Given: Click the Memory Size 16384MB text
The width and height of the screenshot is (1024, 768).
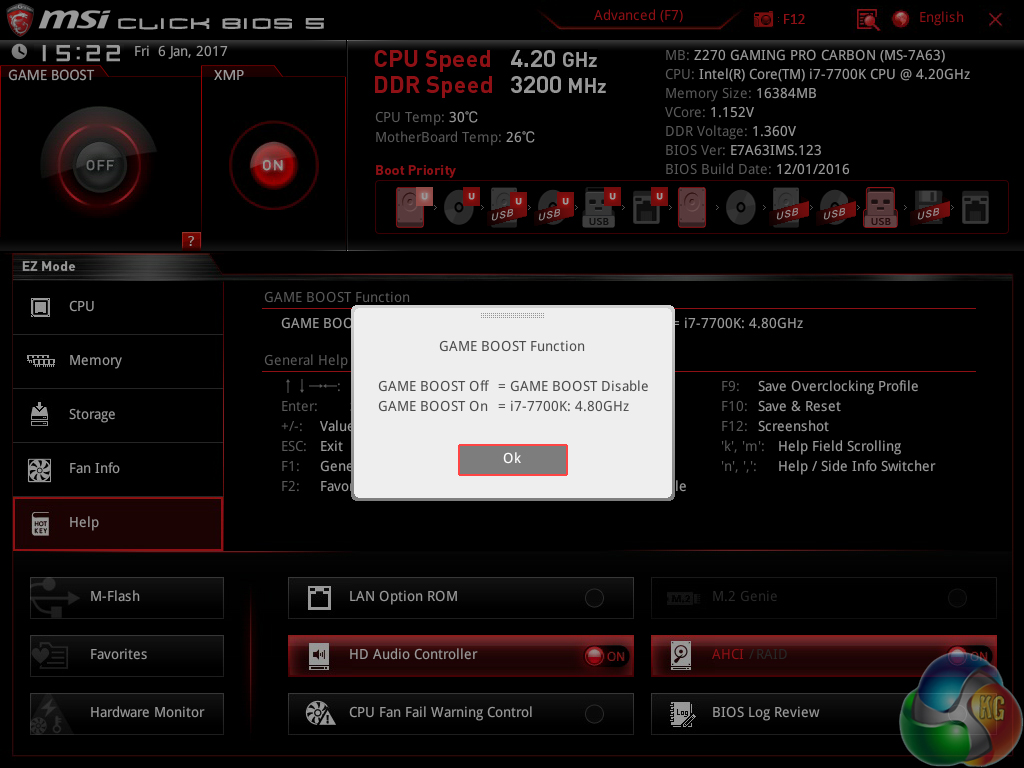Looking at the screenshot, I should [x=741, y=93].
